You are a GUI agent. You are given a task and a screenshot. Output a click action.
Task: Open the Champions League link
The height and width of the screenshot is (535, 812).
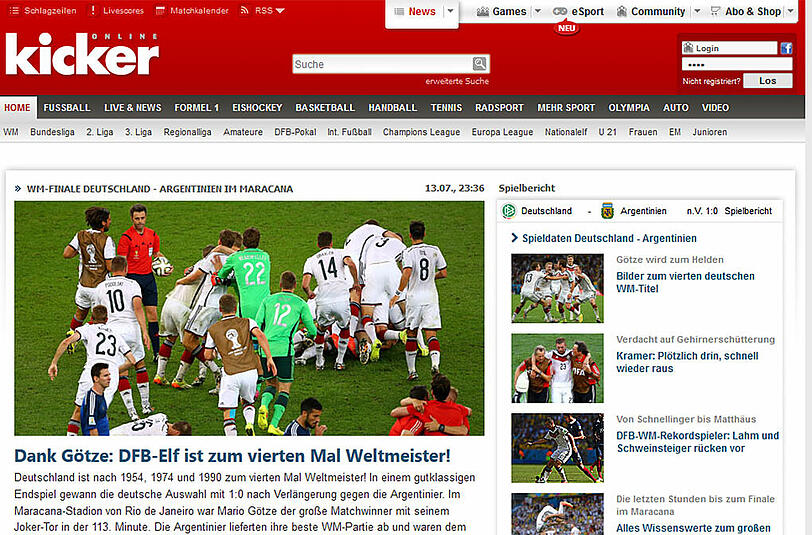[x=422, y=132]
